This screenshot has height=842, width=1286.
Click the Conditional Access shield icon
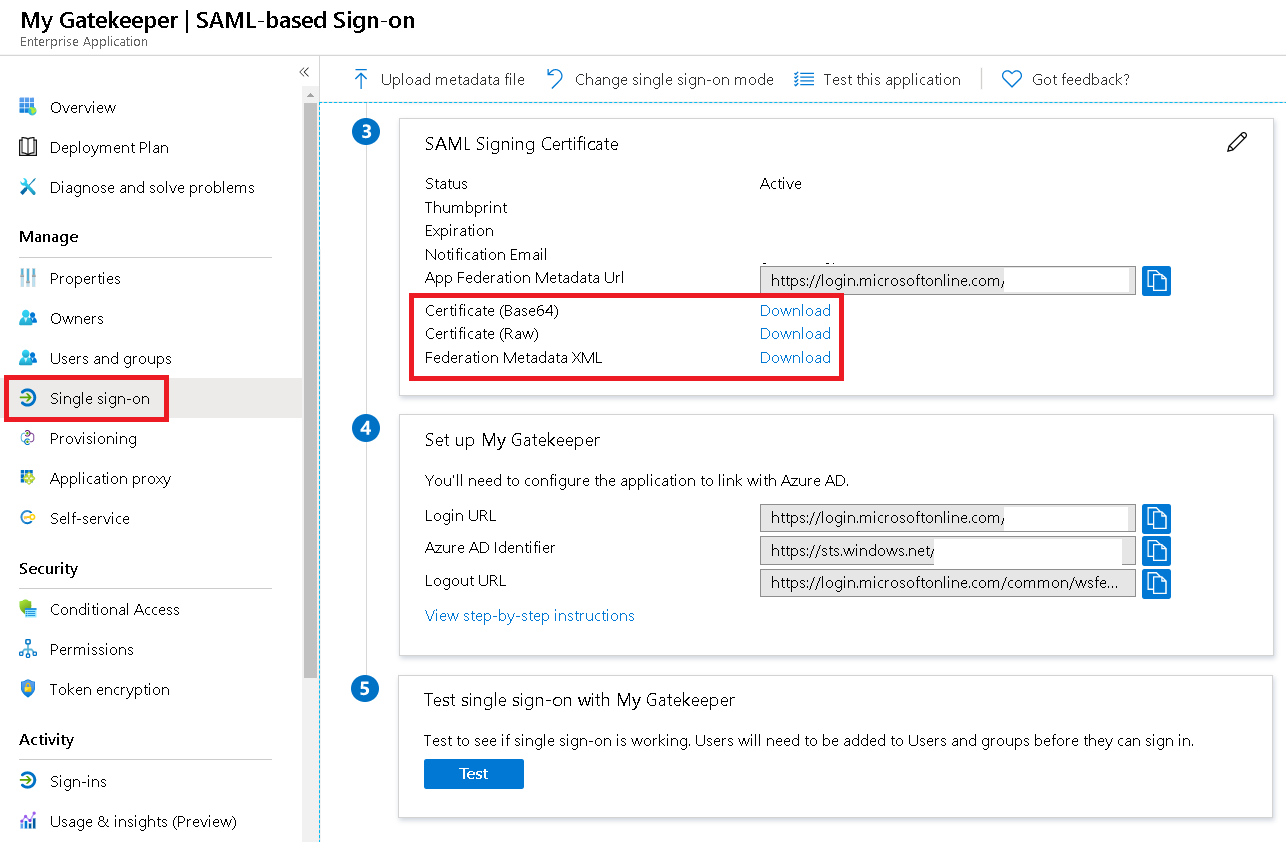click(28, 609)
